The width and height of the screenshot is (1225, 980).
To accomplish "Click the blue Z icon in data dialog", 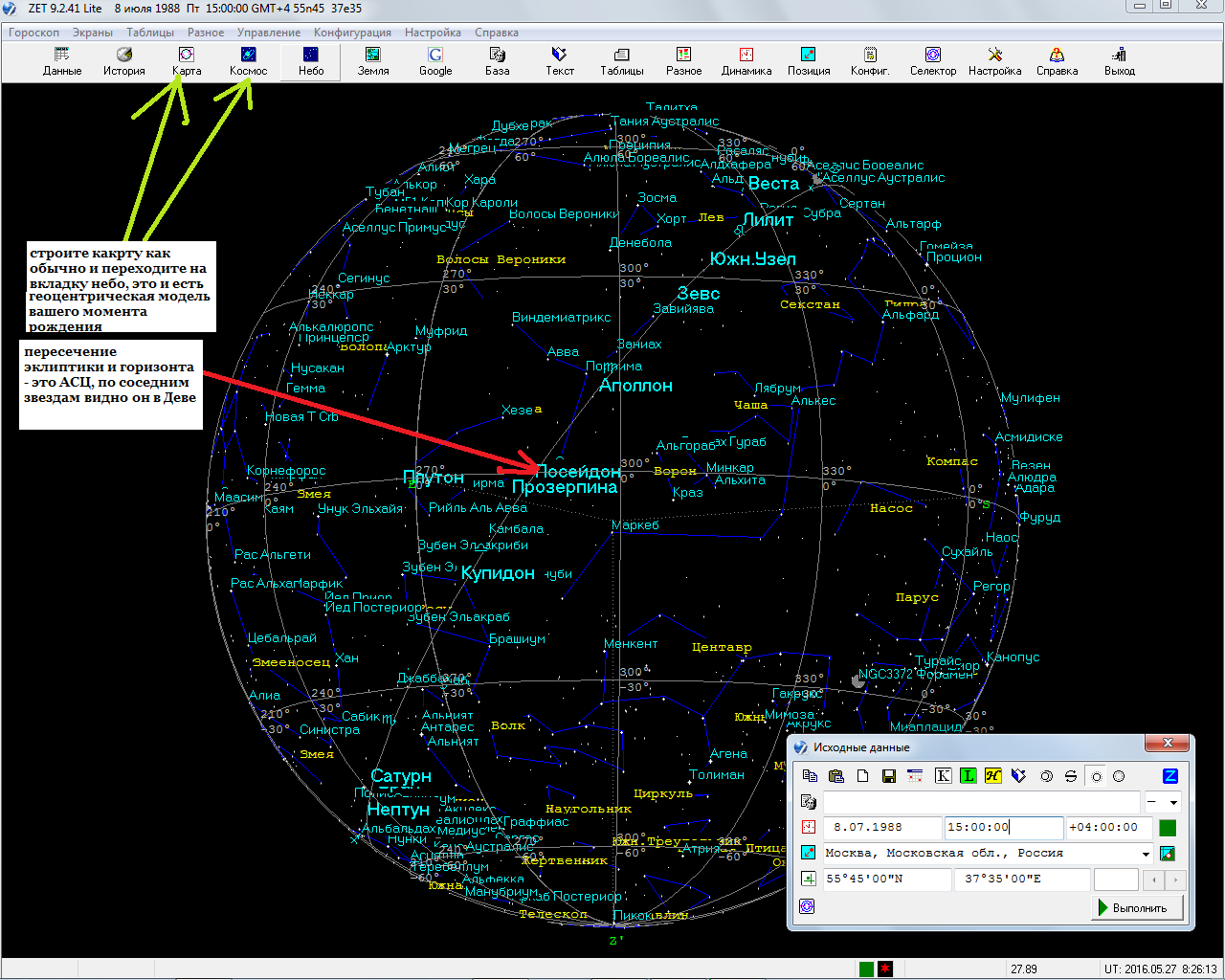I will point(1169,776).
